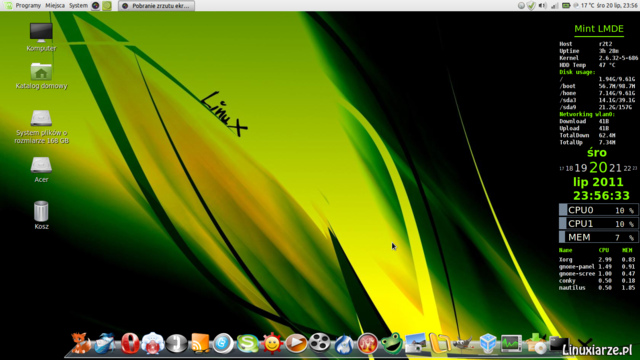This screenshot has height=360, width=640.
Task: Click the nautilus process row in conky
Action: (x=597, y=288)
